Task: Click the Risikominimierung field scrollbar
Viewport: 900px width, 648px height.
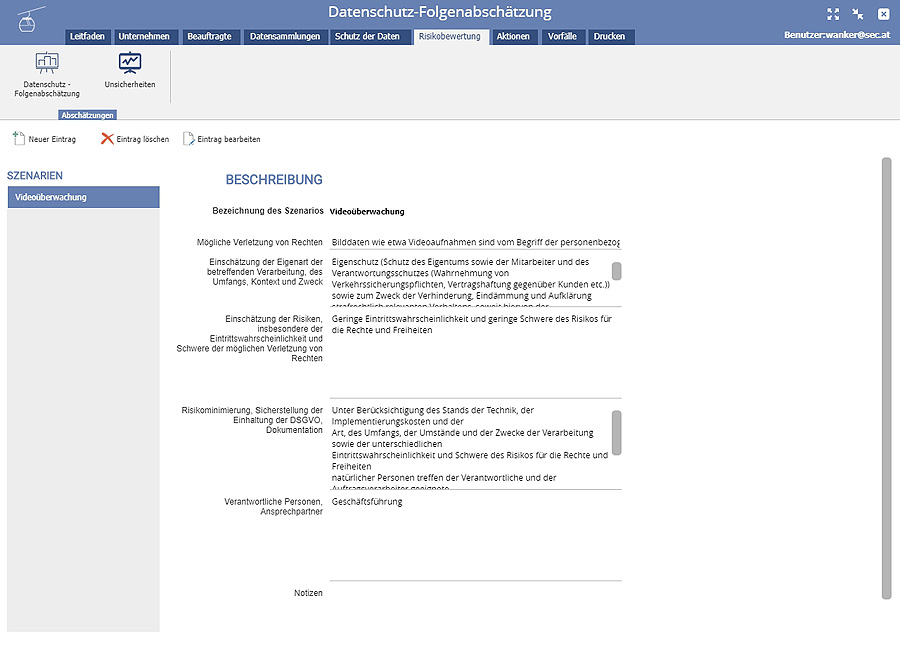Action: [x=616, y=432]
